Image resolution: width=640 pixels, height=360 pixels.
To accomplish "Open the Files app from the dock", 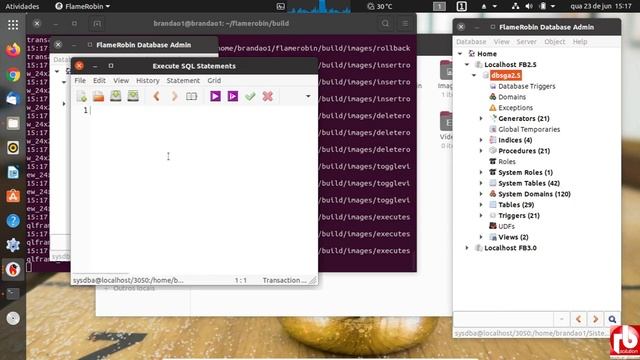I will [13, 123].
